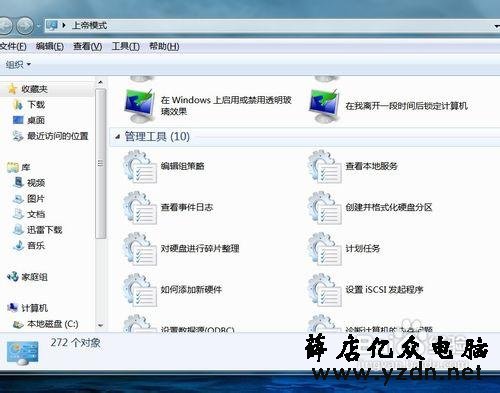Select 收藏夹 in the navigation pane
This screenshot has width=500, height=393.
(x=34, y=89)
